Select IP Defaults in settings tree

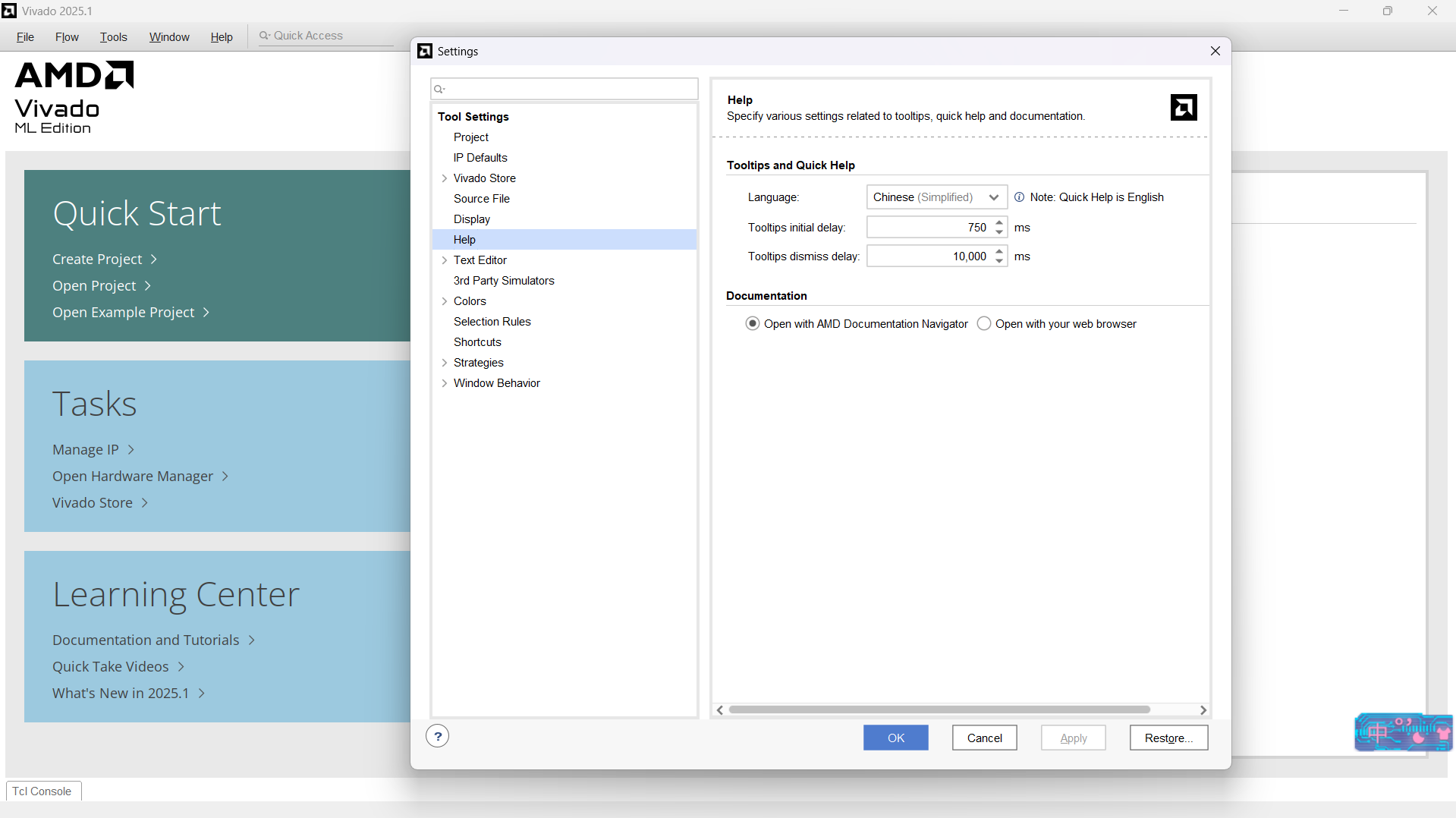click(480, 158)
